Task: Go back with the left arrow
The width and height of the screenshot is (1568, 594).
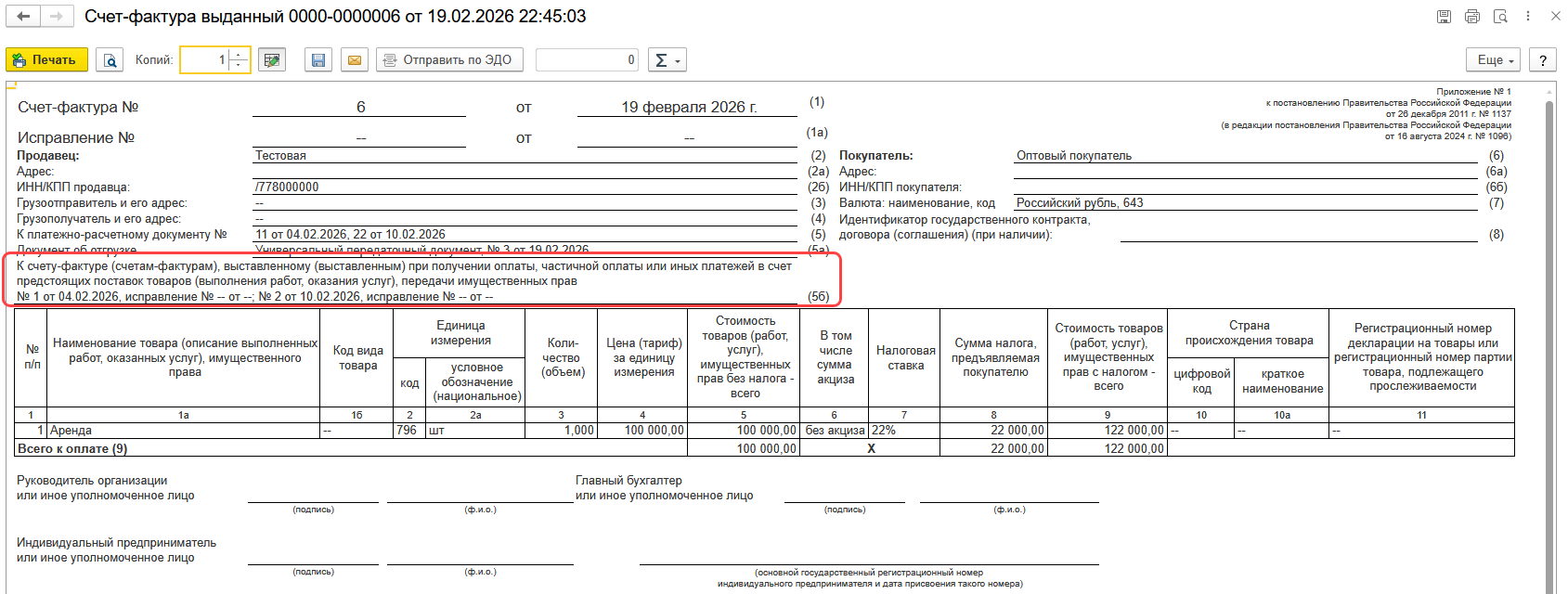Action: [24, 17]
